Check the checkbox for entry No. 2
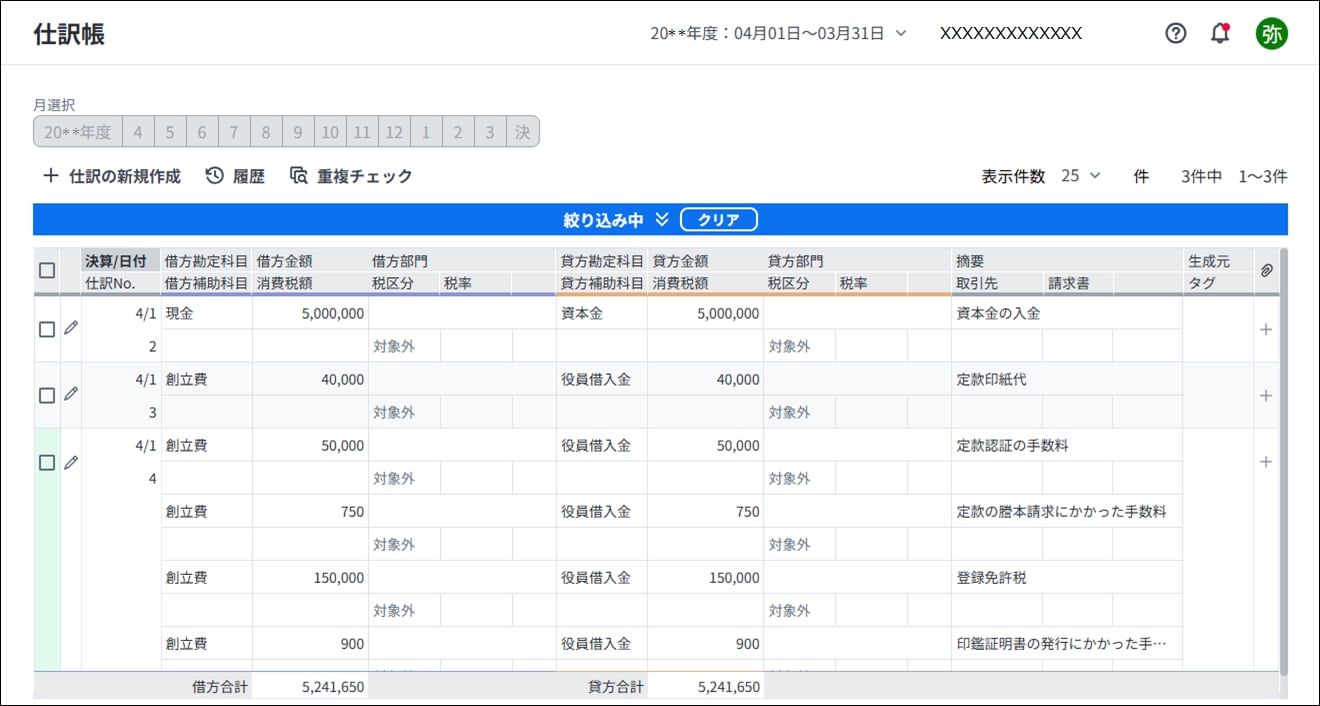 [x=47, y=329]
